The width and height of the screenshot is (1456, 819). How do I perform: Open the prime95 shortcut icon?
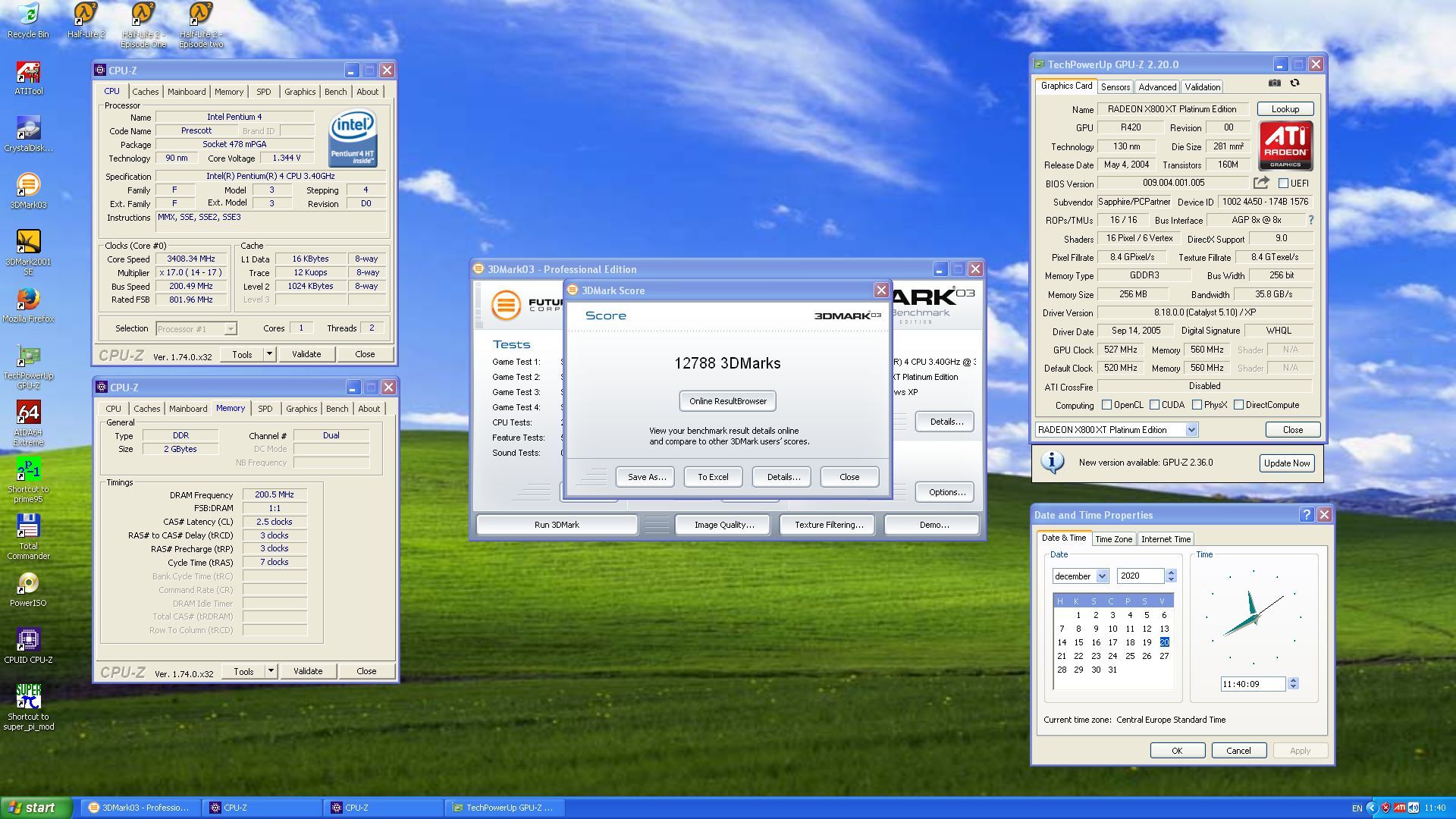28,480
